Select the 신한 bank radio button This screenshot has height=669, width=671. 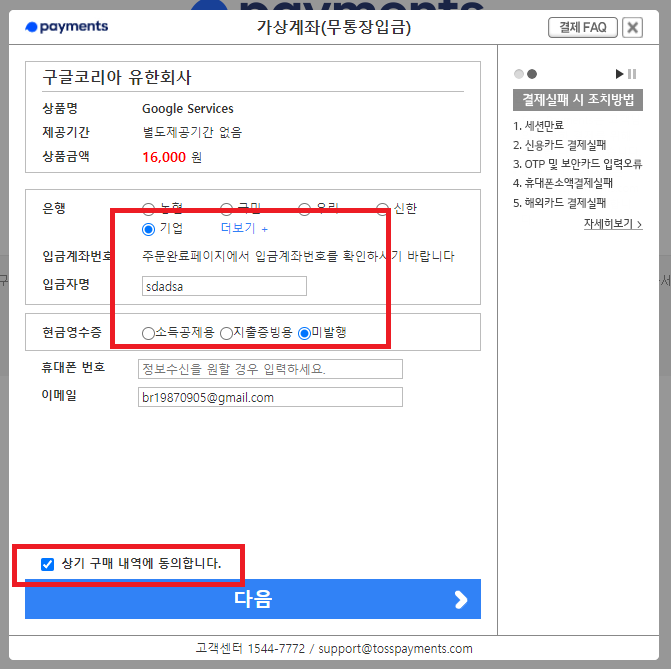point(383,208)
